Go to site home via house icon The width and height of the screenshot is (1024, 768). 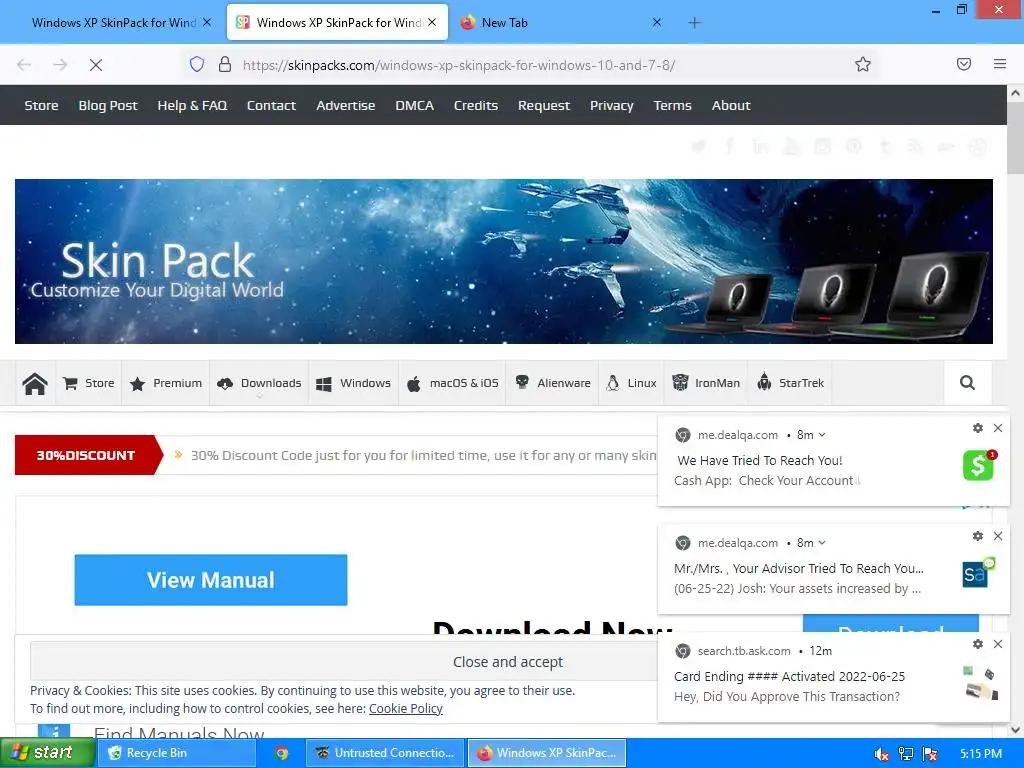coord(35,383)
